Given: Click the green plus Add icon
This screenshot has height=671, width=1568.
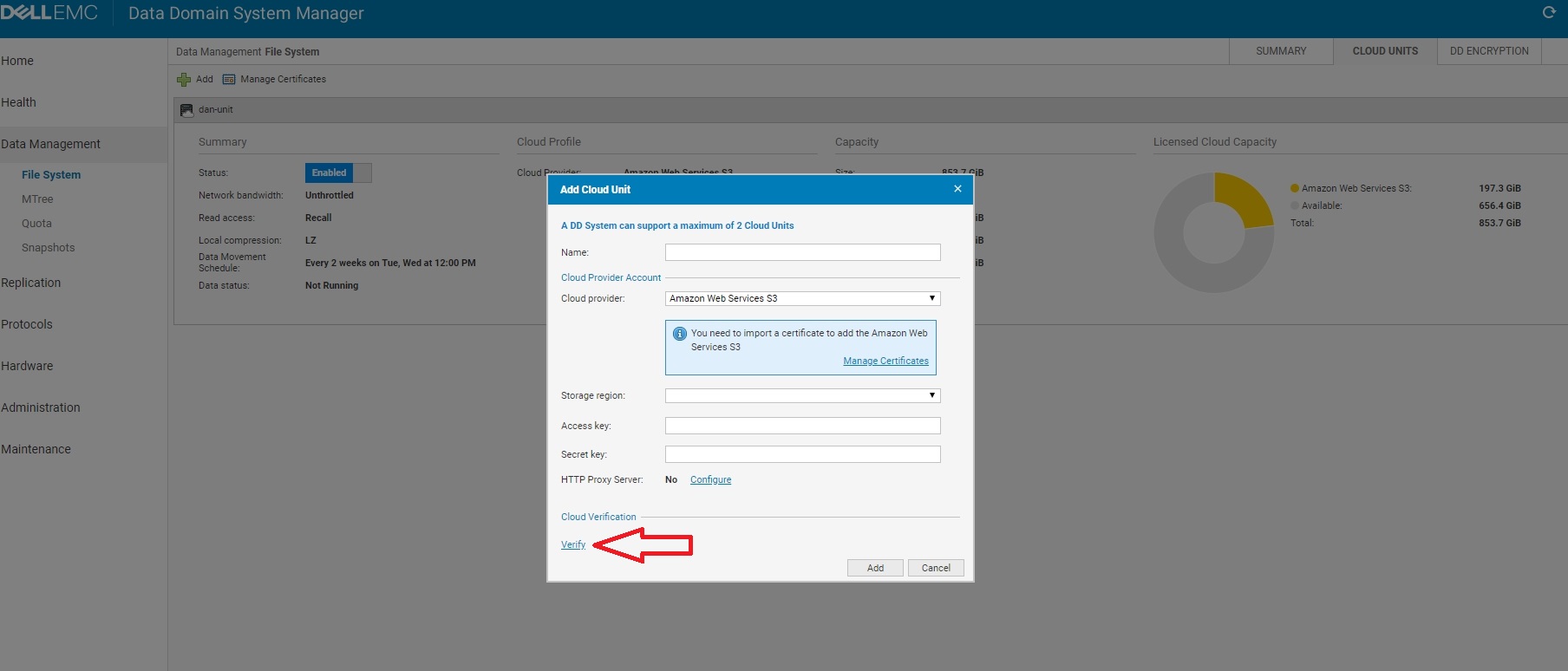Looking at the screenshot, I should pyautogui.click(x=184, y=80).
